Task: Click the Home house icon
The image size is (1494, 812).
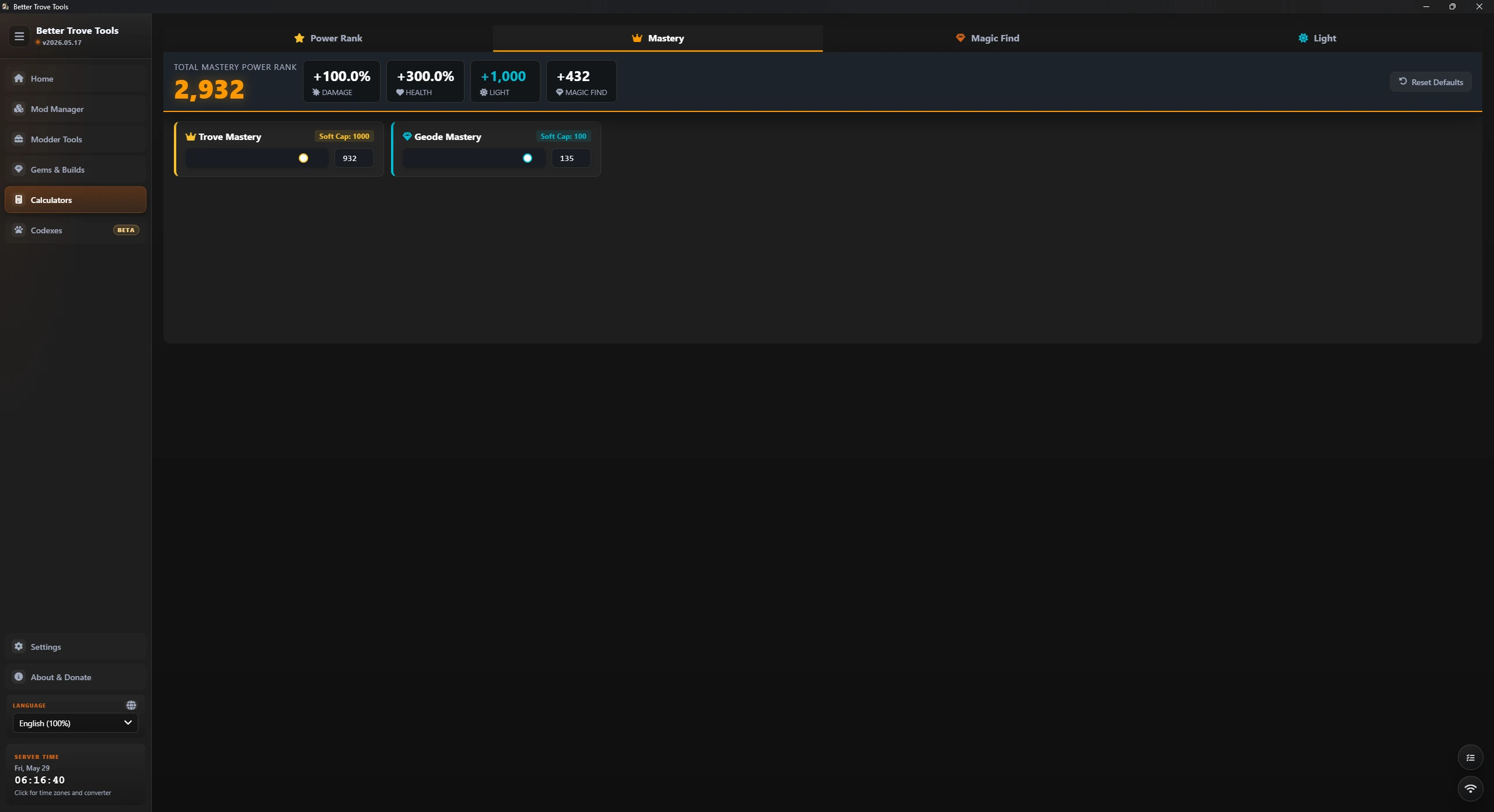Action: 19,78
